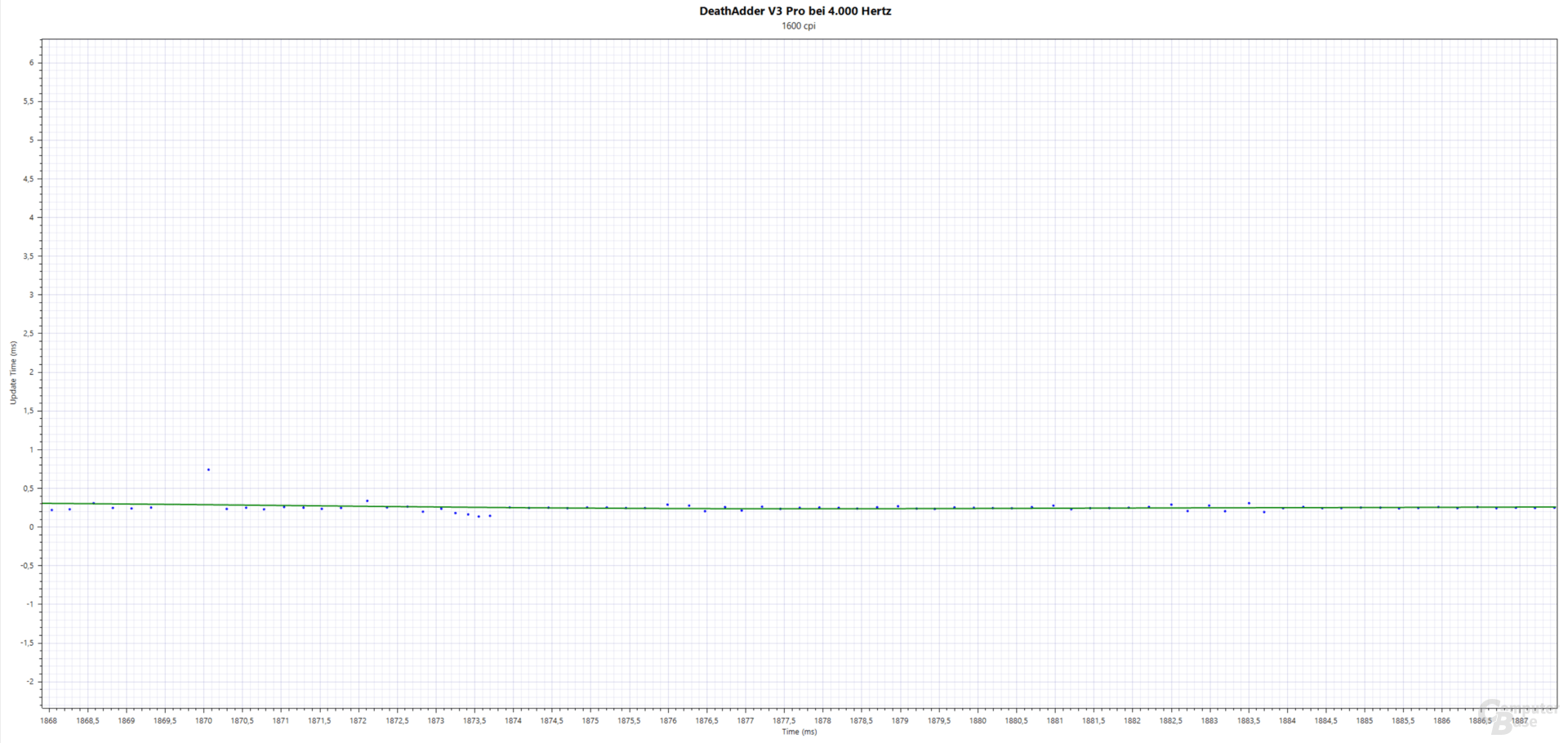1568x743 pixels.
Task: Click the x-axis label 'Time (ms)'
Action: tap(799, 732)
